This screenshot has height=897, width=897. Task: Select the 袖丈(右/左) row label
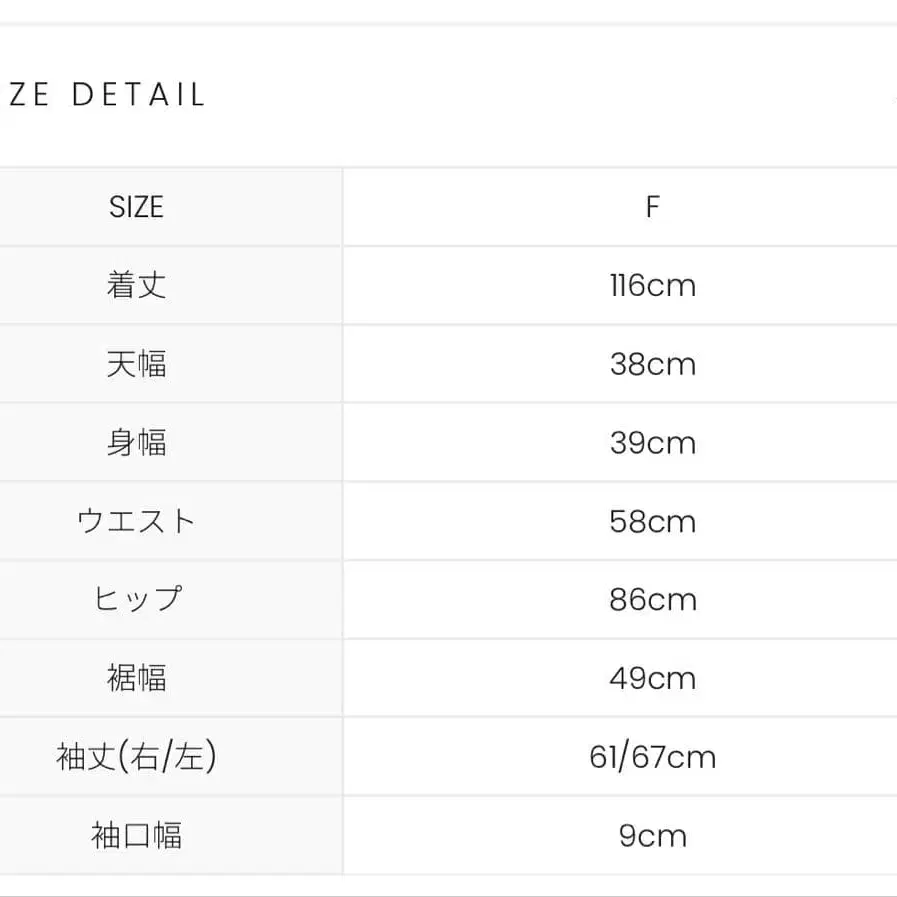click(x=136, y=756)
